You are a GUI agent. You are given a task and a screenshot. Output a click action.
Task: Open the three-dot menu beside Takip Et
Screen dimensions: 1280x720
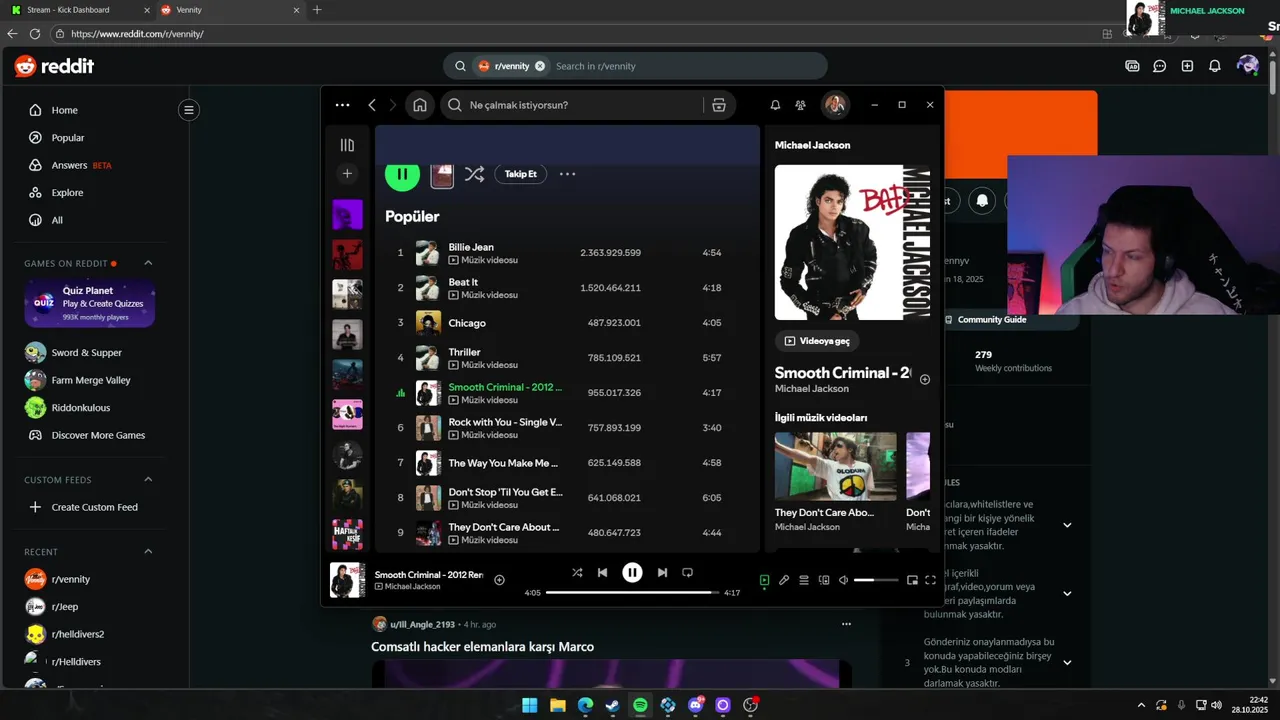click(x=567, y=174)
